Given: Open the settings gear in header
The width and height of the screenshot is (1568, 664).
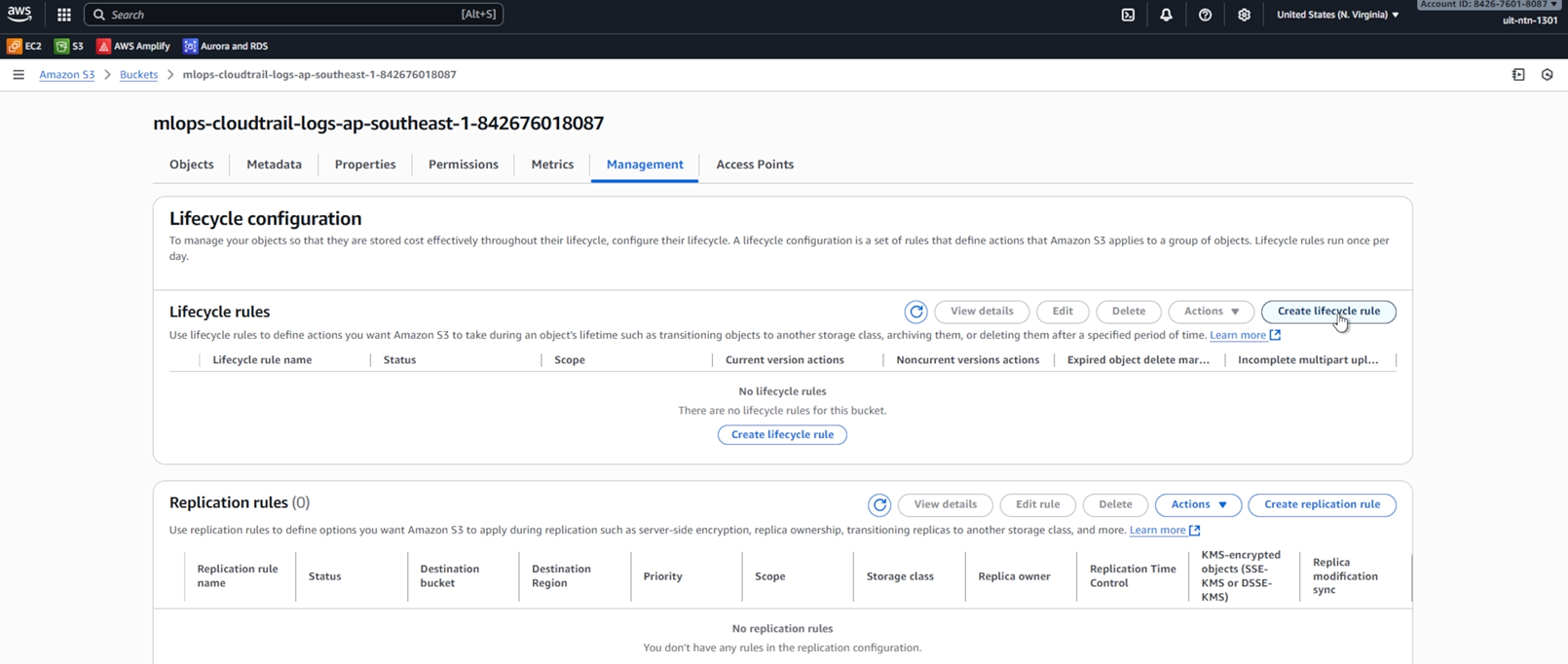Looking at the screenshot, I should [x=1244, y=15].
